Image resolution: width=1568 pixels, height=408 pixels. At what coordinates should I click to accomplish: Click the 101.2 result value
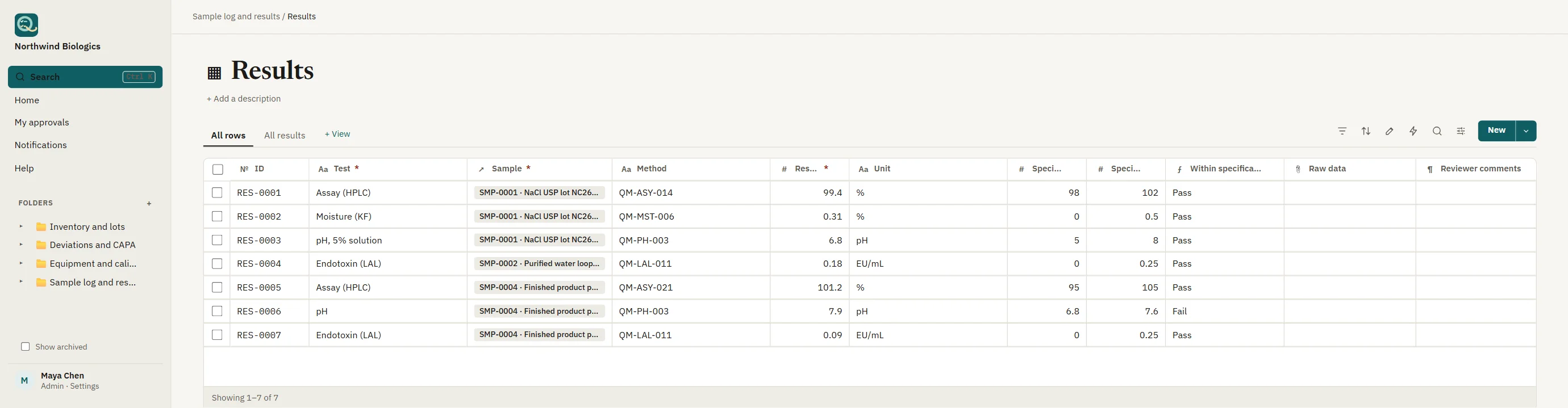tap(829, 288)
